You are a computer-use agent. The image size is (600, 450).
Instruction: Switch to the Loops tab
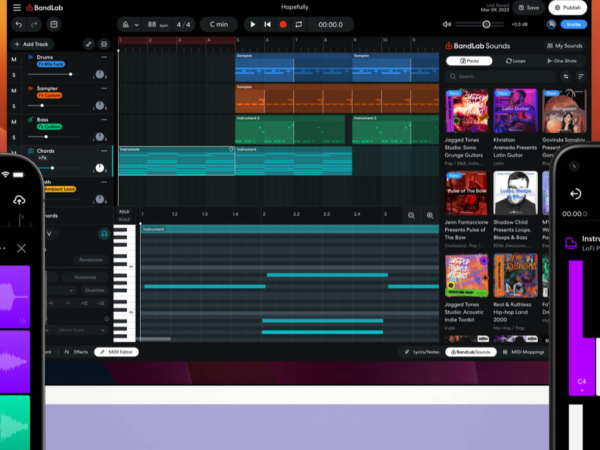coord(515,61)
